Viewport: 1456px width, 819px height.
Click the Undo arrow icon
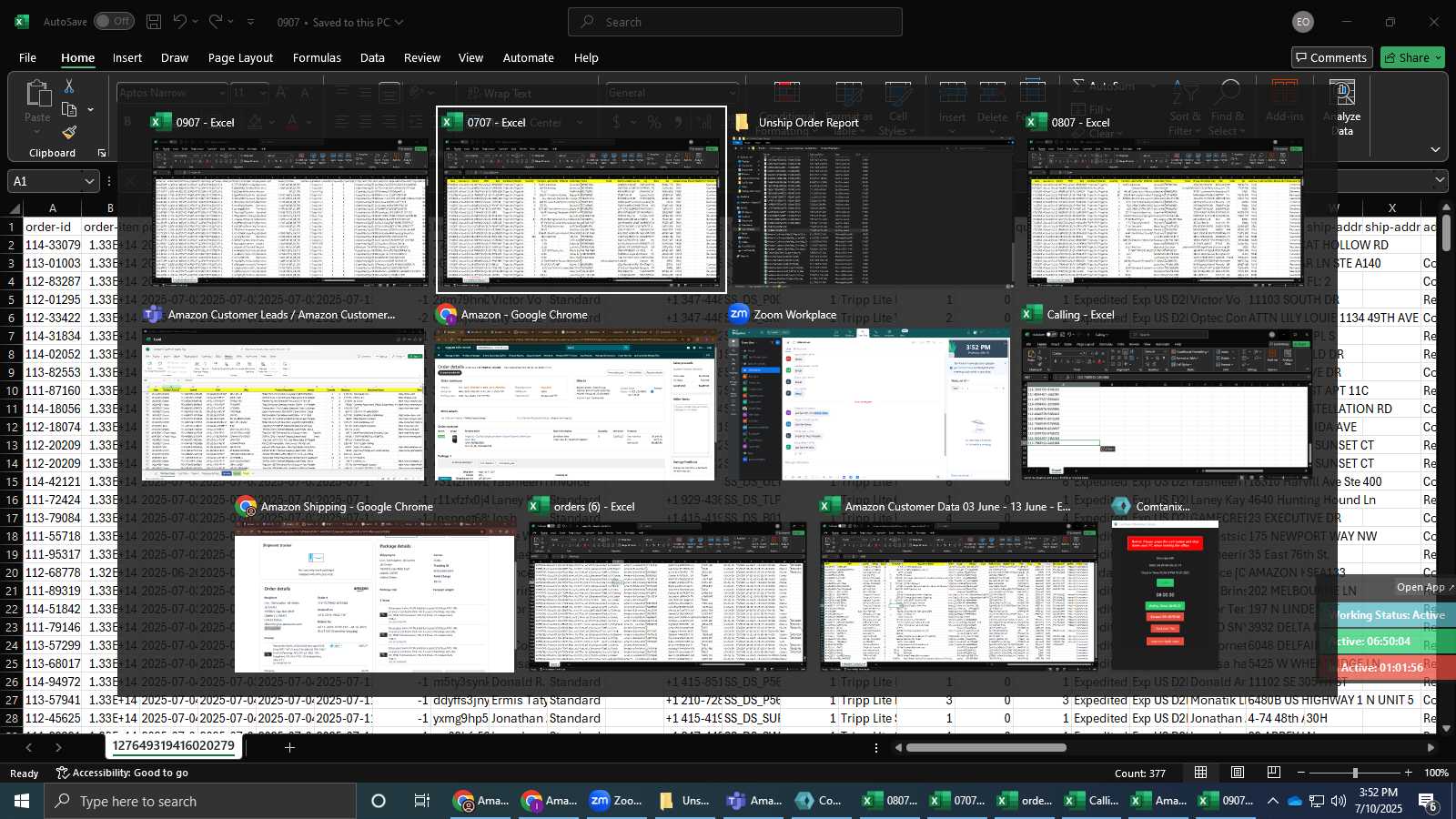pos(180,21)
